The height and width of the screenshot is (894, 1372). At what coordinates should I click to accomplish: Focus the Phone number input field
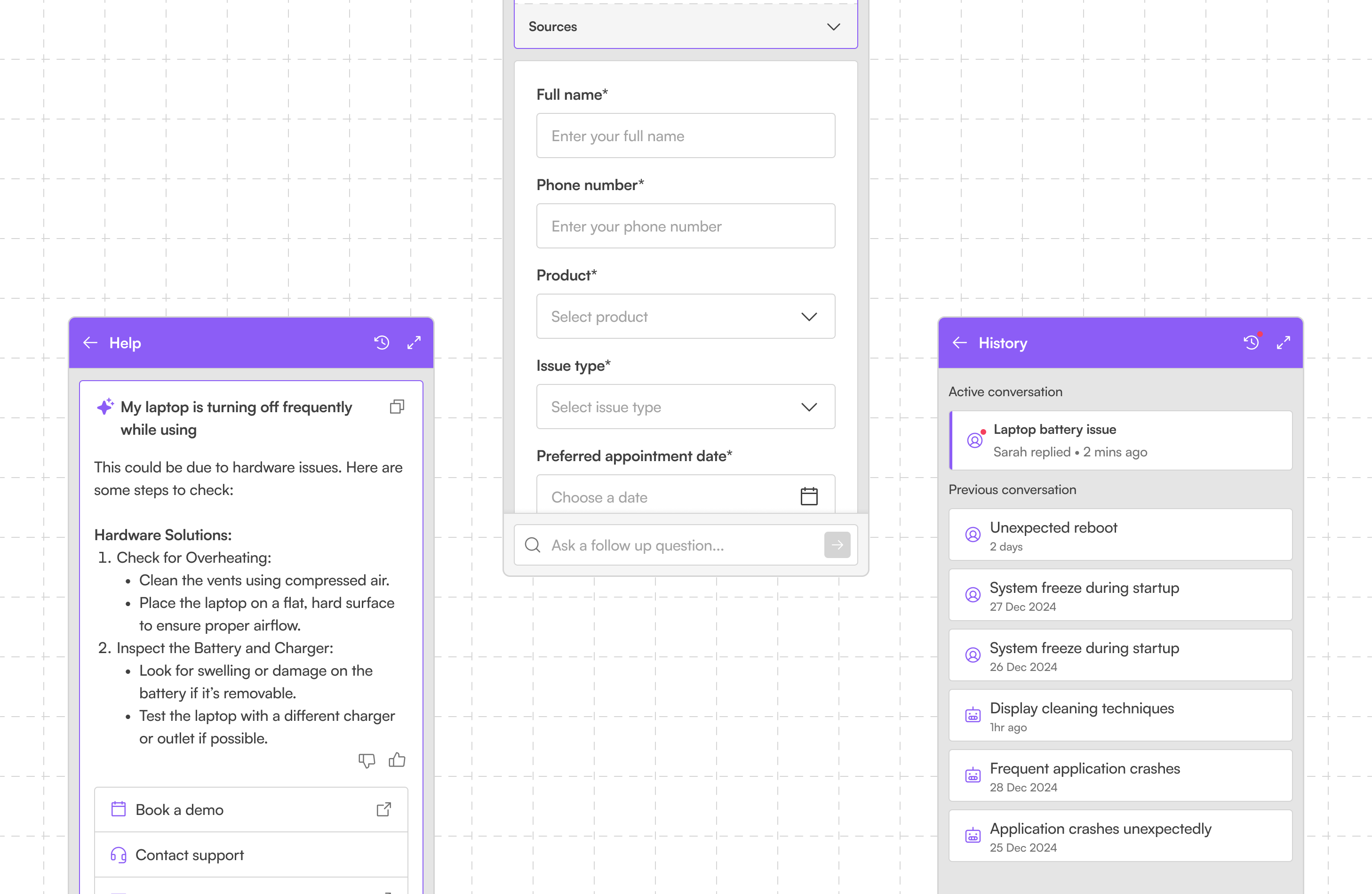(686, 226)
